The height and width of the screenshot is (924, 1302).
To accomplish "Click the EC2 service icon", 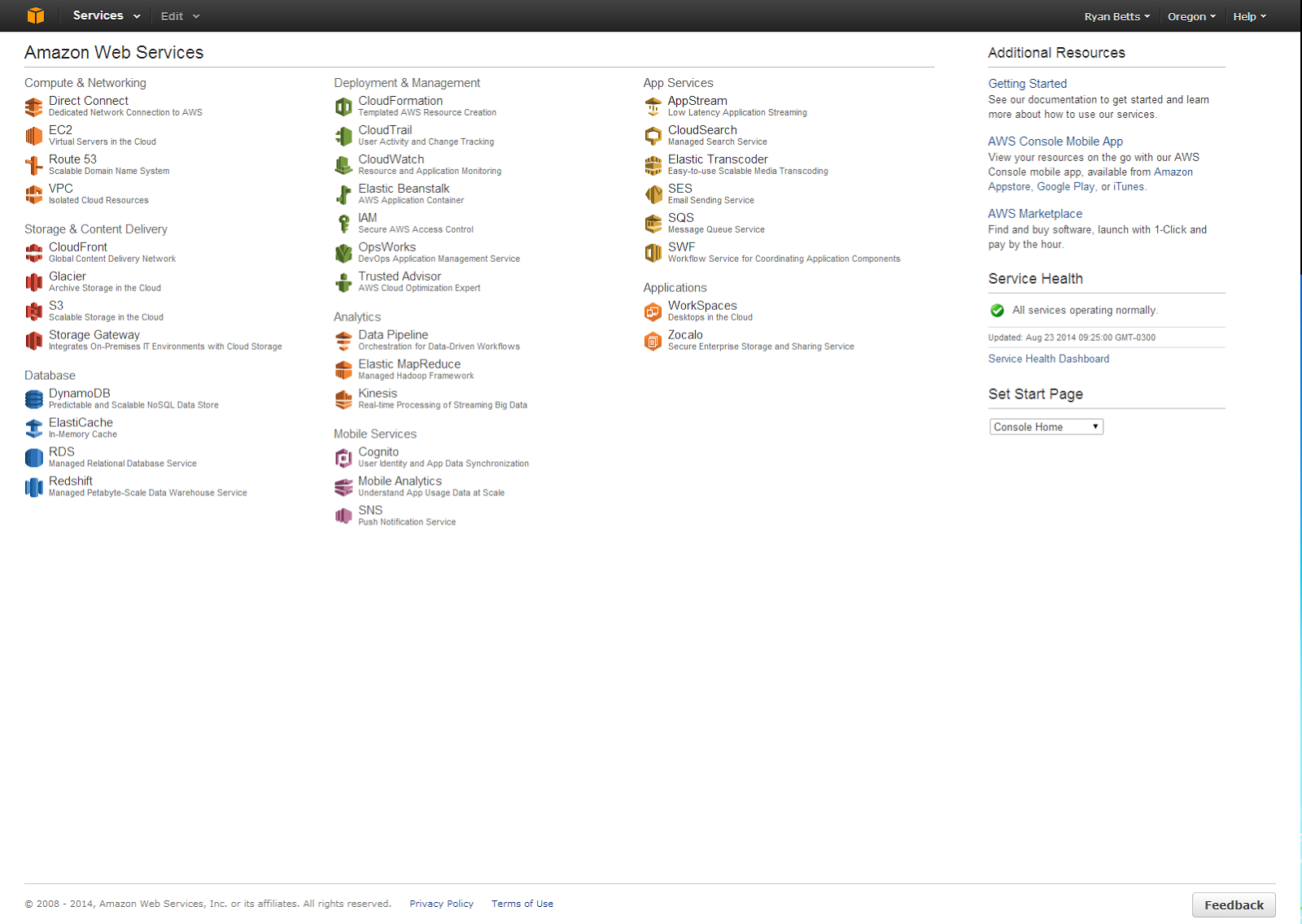I will pyautogui.click(x=34, y=136).
